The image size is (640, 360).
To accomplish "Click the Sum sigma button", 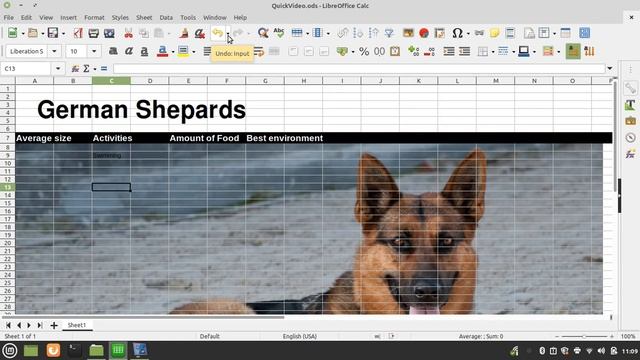I will [x=86, y=69].
